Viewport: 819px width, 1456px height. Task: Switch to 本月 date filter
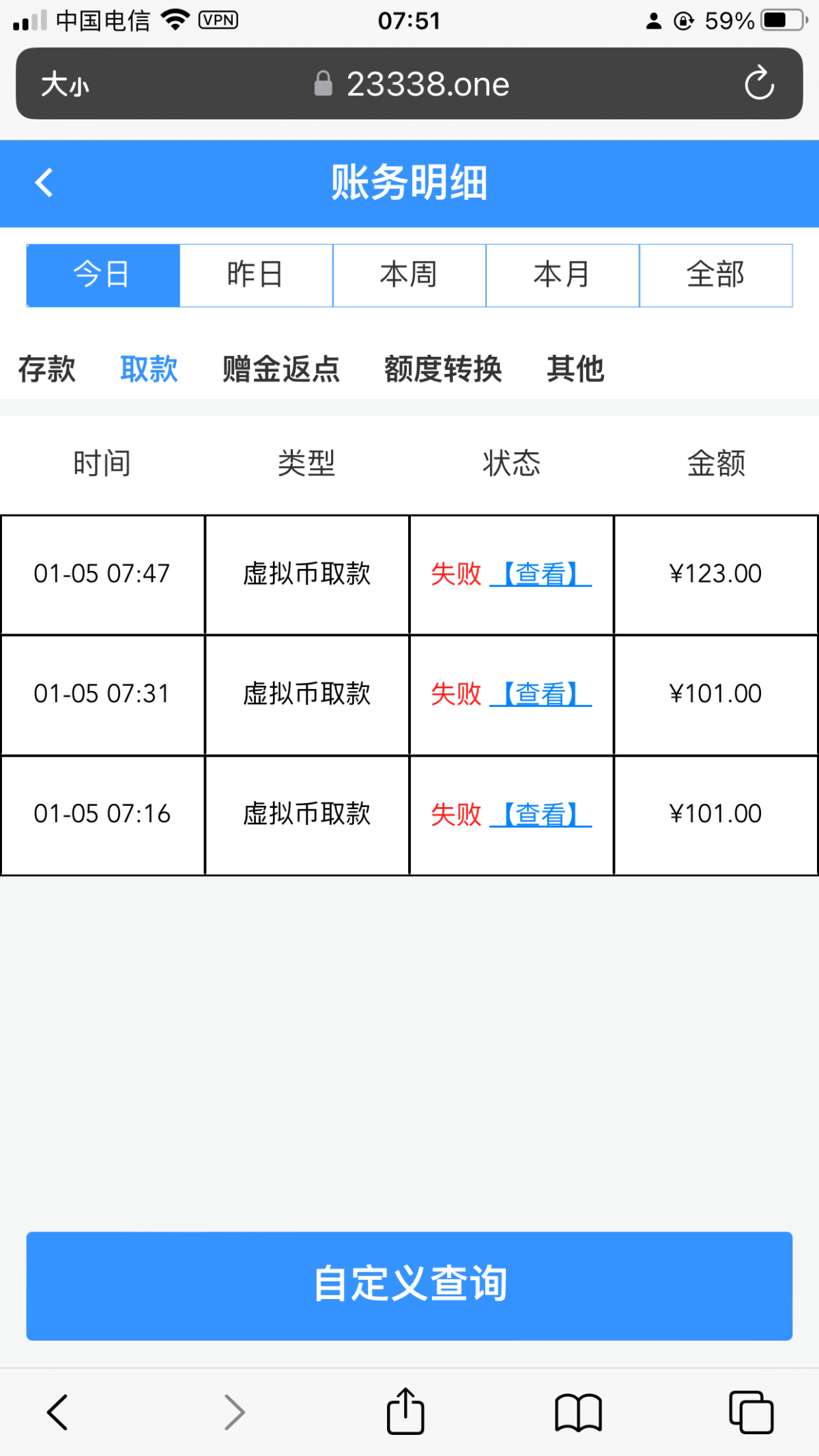click(x=562, y=275)
